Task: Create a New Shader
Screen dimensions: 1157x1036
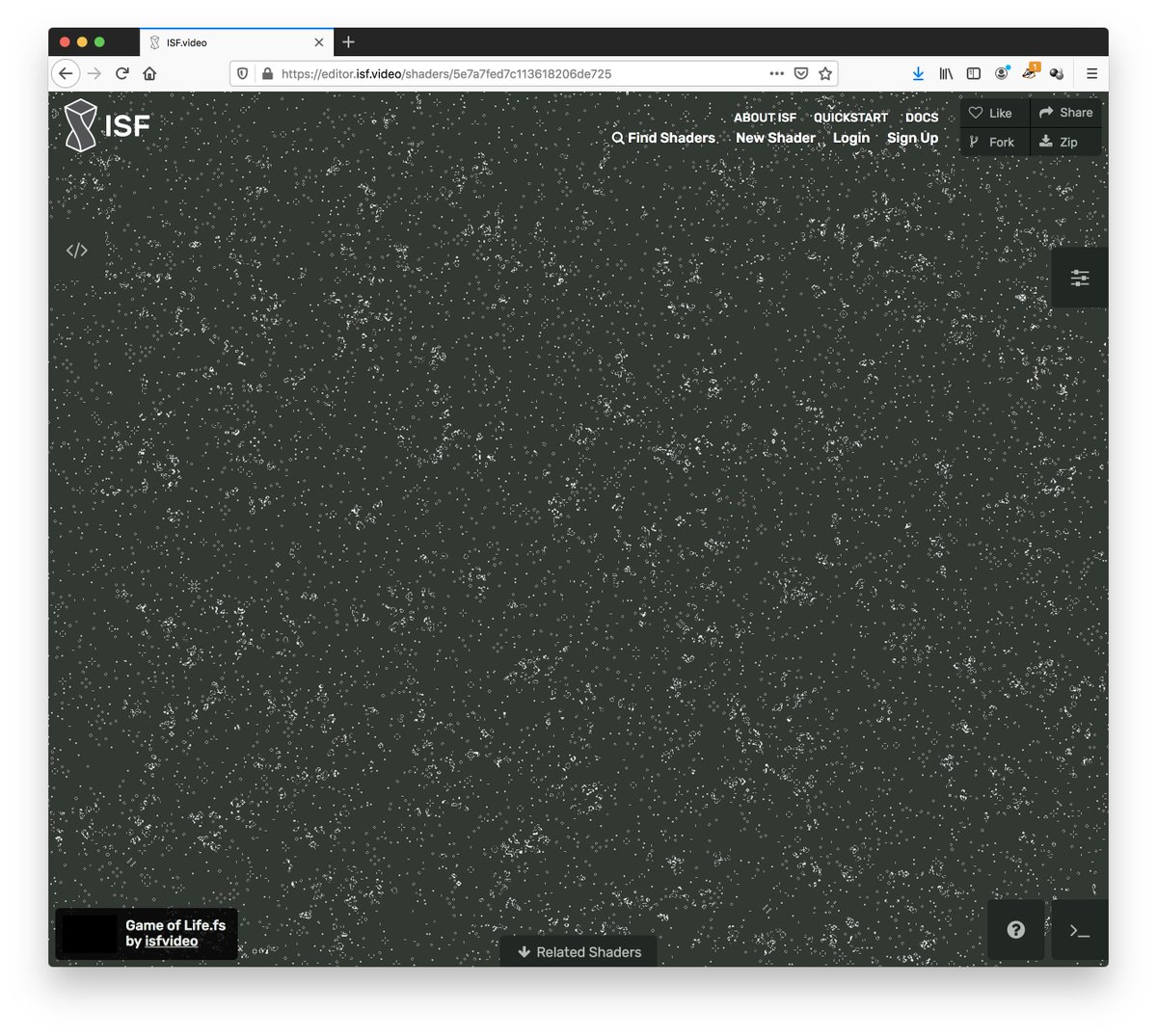Action: pos(775,138)
